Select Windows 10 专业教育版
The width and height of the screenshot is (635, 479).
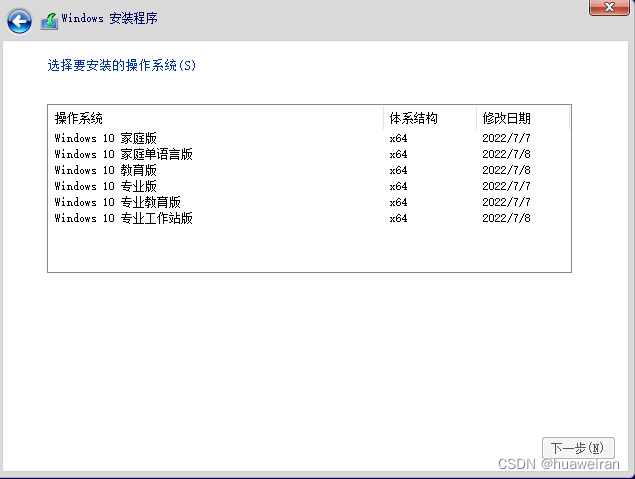tap(309, 202)
